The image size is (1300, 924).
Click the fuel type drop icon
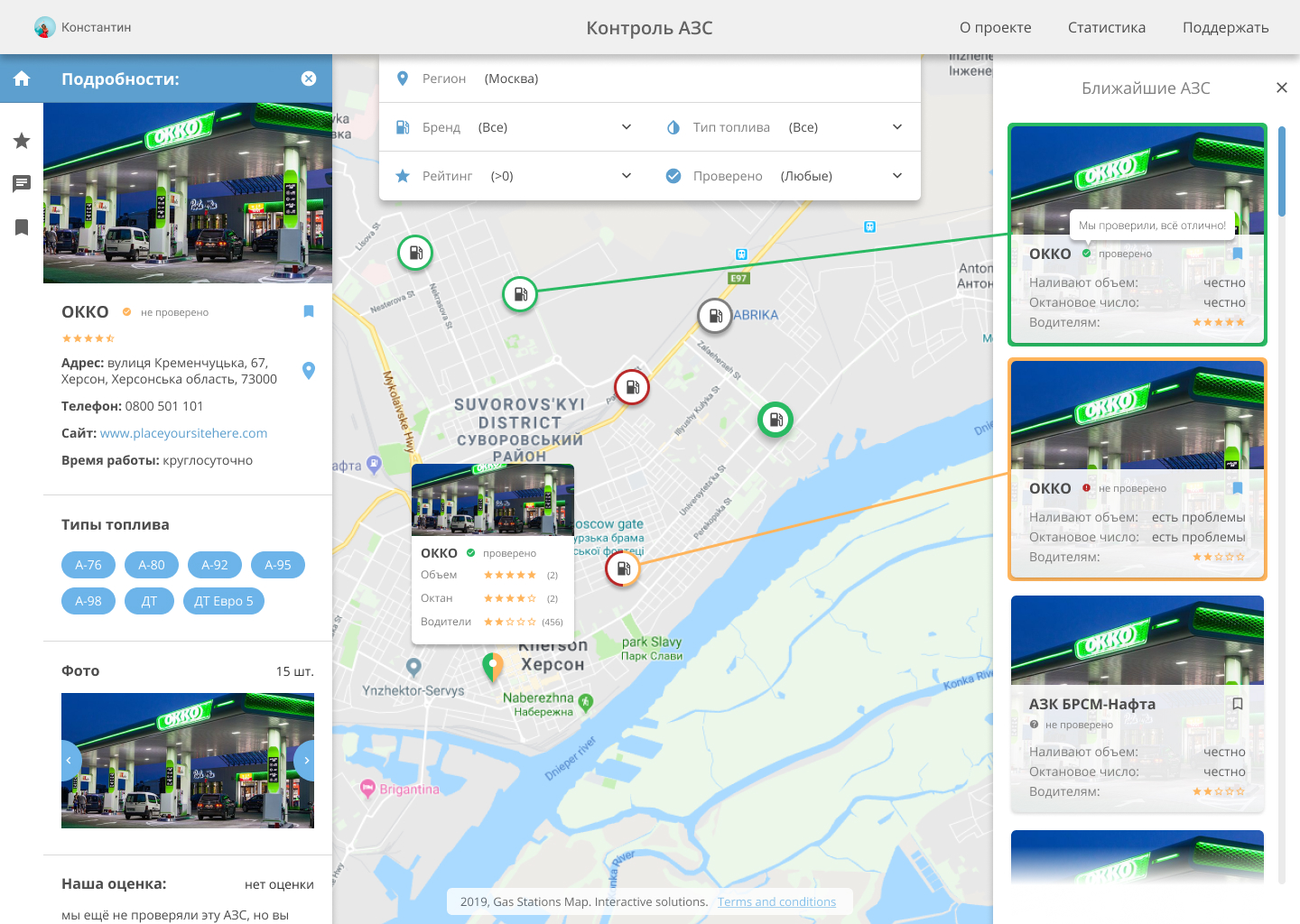coord(673,127)
